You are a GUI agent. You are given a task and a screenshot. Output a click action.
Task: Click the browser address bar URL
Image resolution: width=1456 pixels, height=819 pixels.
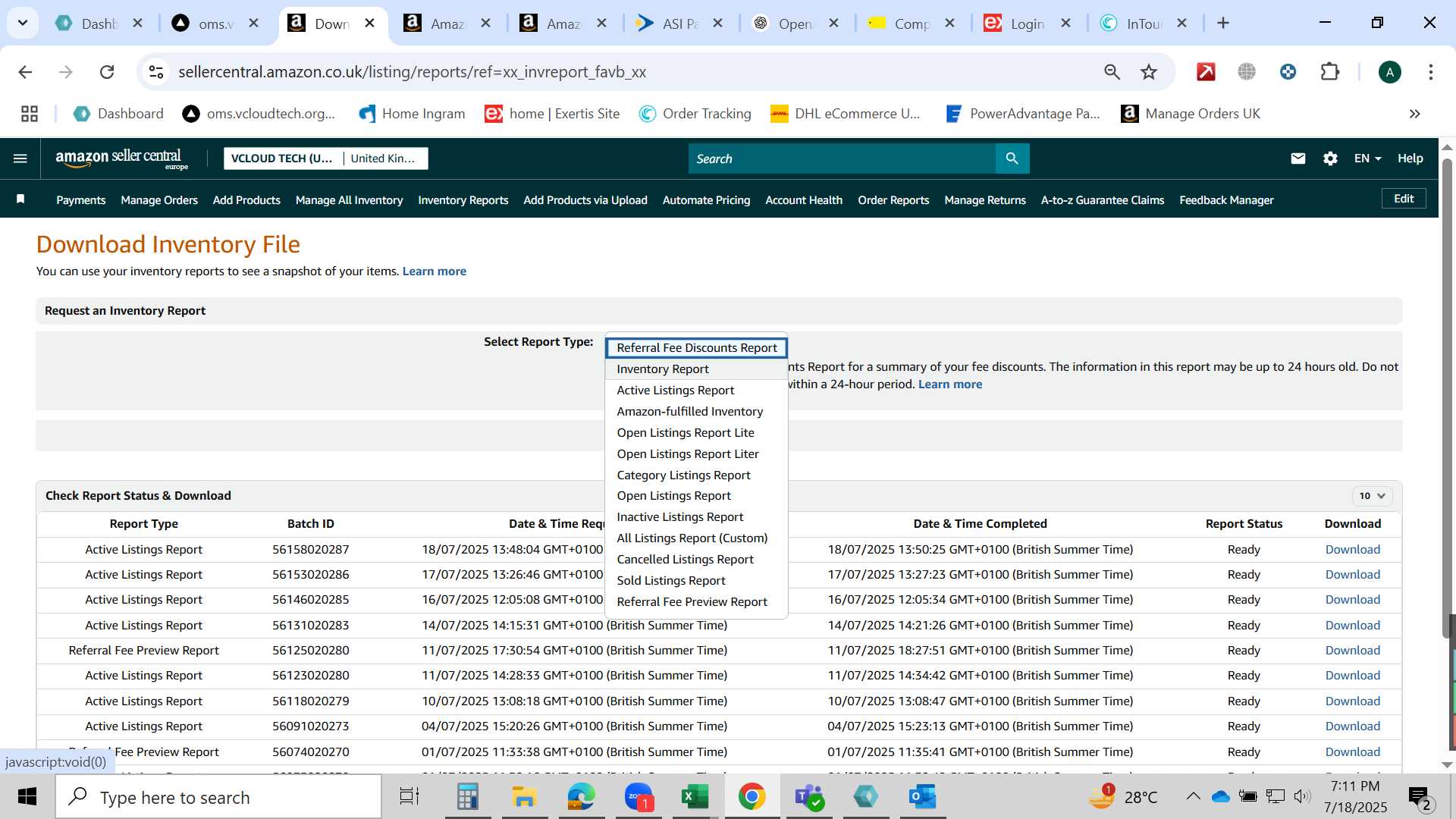(412, 72)
